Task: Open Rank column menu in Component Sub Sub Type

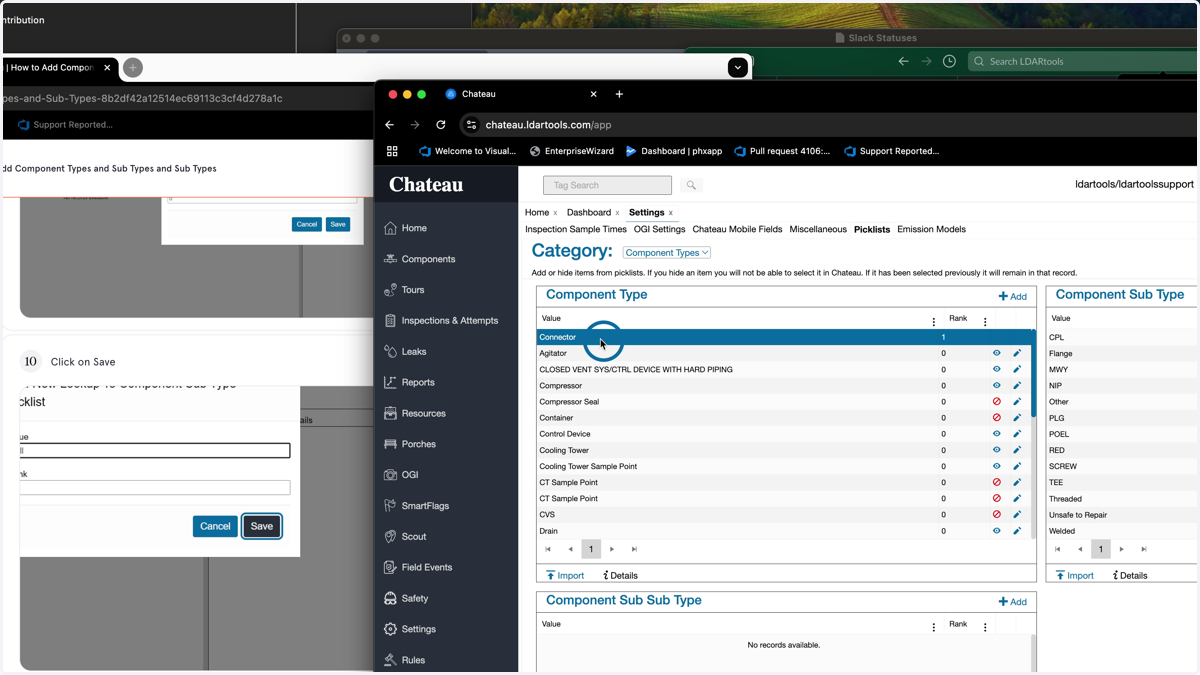Action: 985,627
